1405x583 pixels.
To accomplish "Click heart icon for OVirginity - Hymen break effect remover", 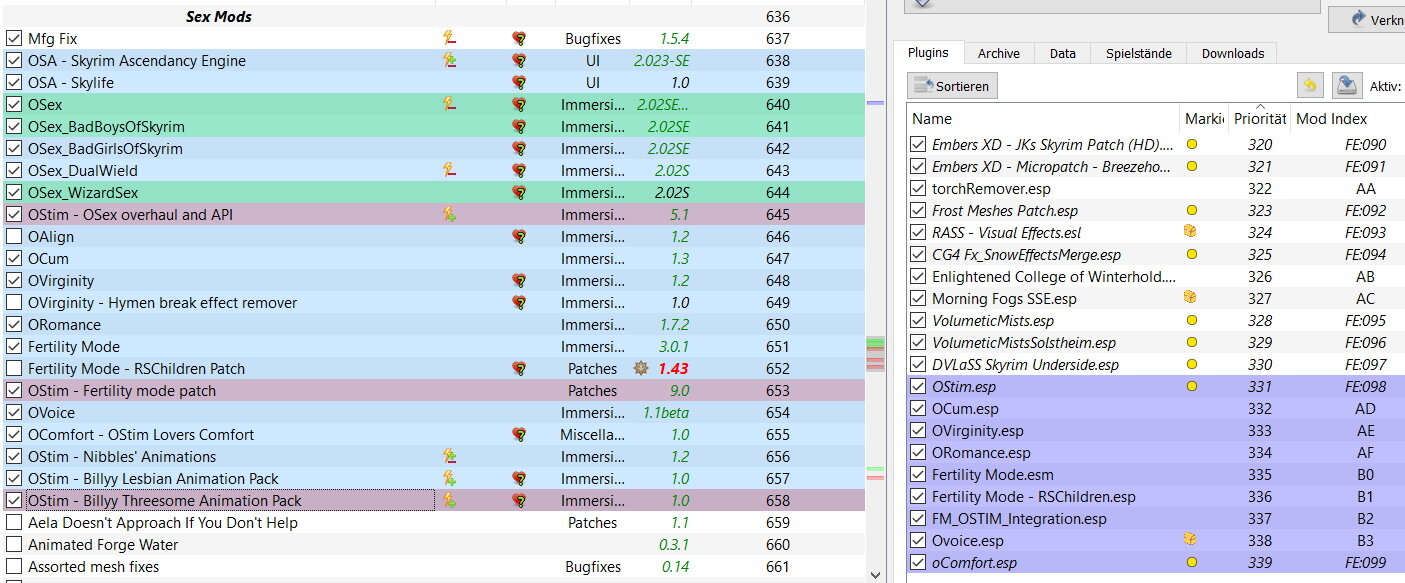I will [x=519, y=303].
